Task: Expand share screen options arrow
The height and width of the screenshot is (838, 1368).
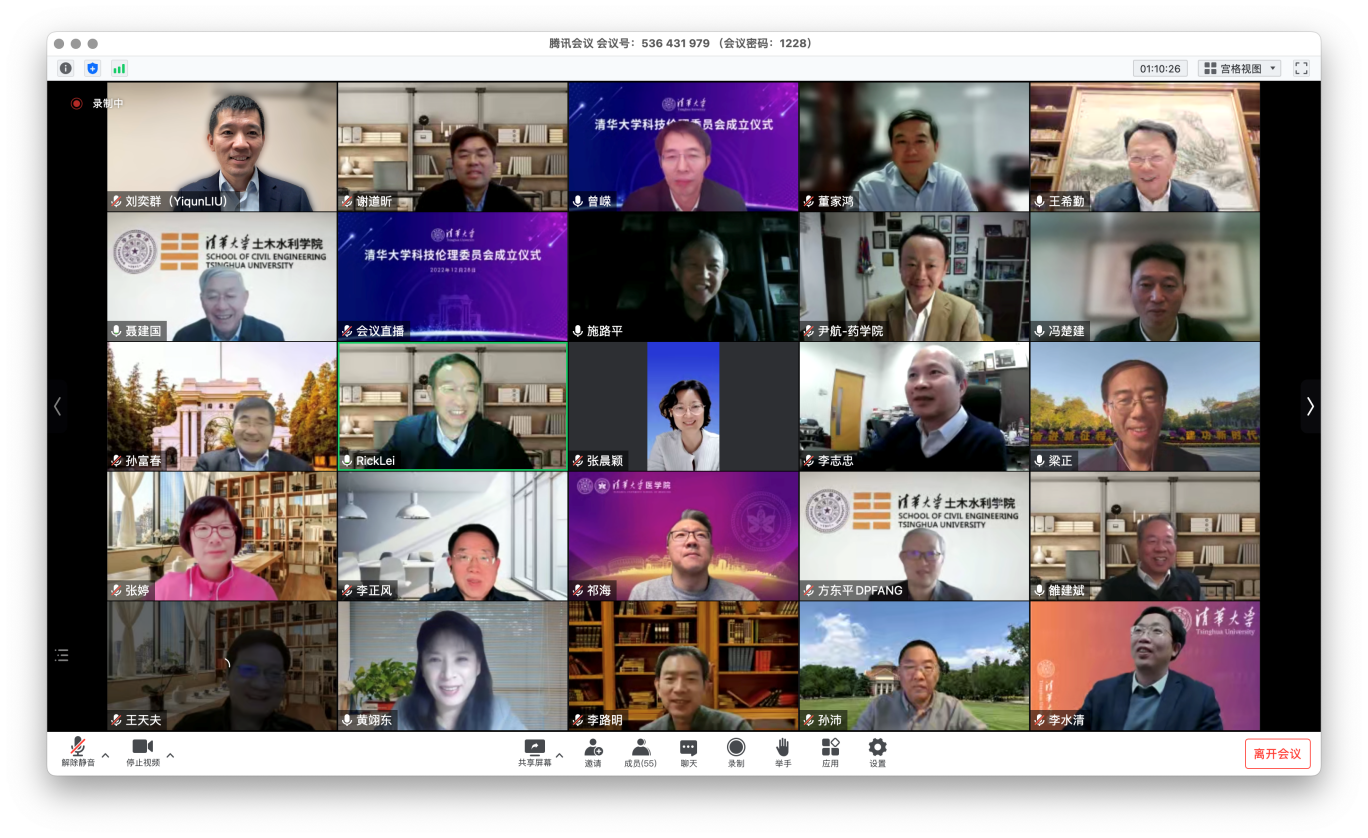Action: pos(559,755)
